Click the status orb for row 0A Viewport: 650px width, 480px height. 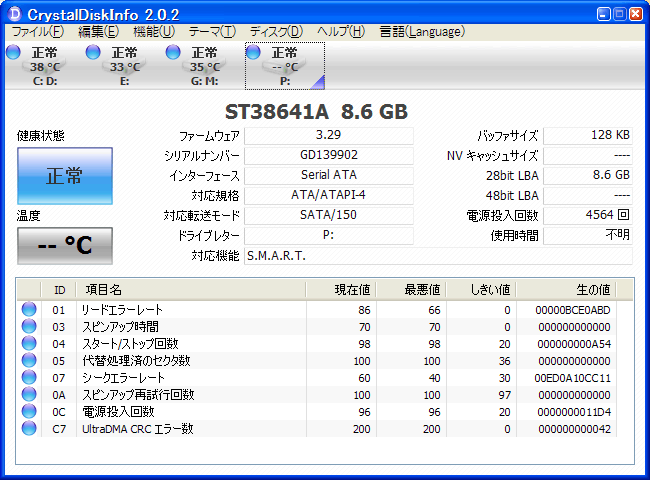click(x=29, y=394)
